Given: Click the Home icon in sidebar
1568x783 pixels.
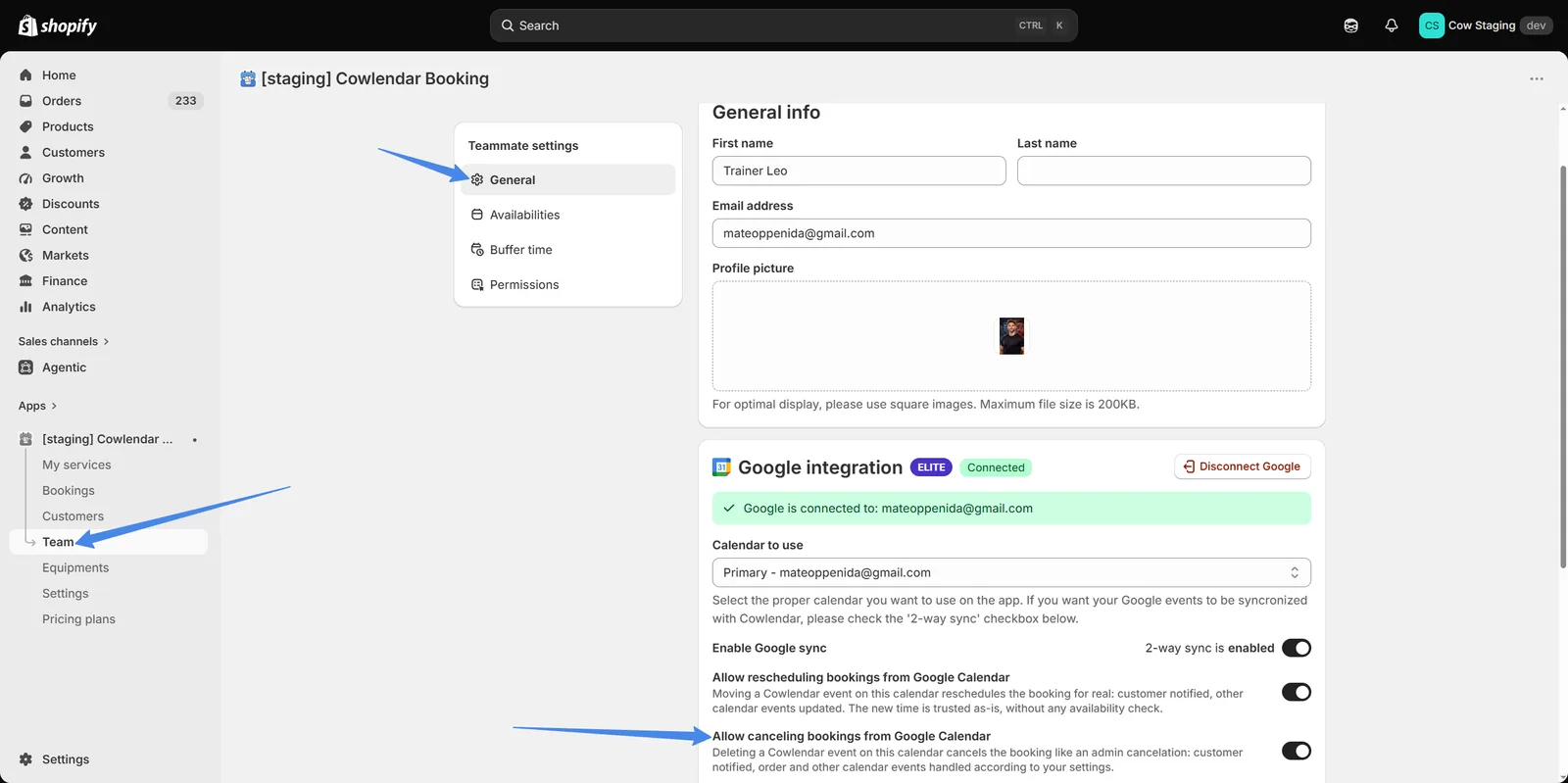Looking at the screenshot, I should pyautogui.click(x=26, y=75).
